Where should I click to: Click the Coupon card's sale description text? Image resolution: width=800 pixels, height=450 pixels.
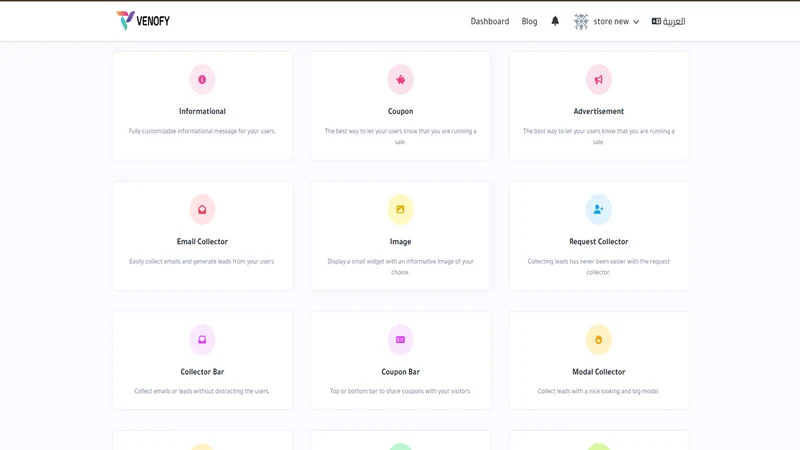click(401, 137)
